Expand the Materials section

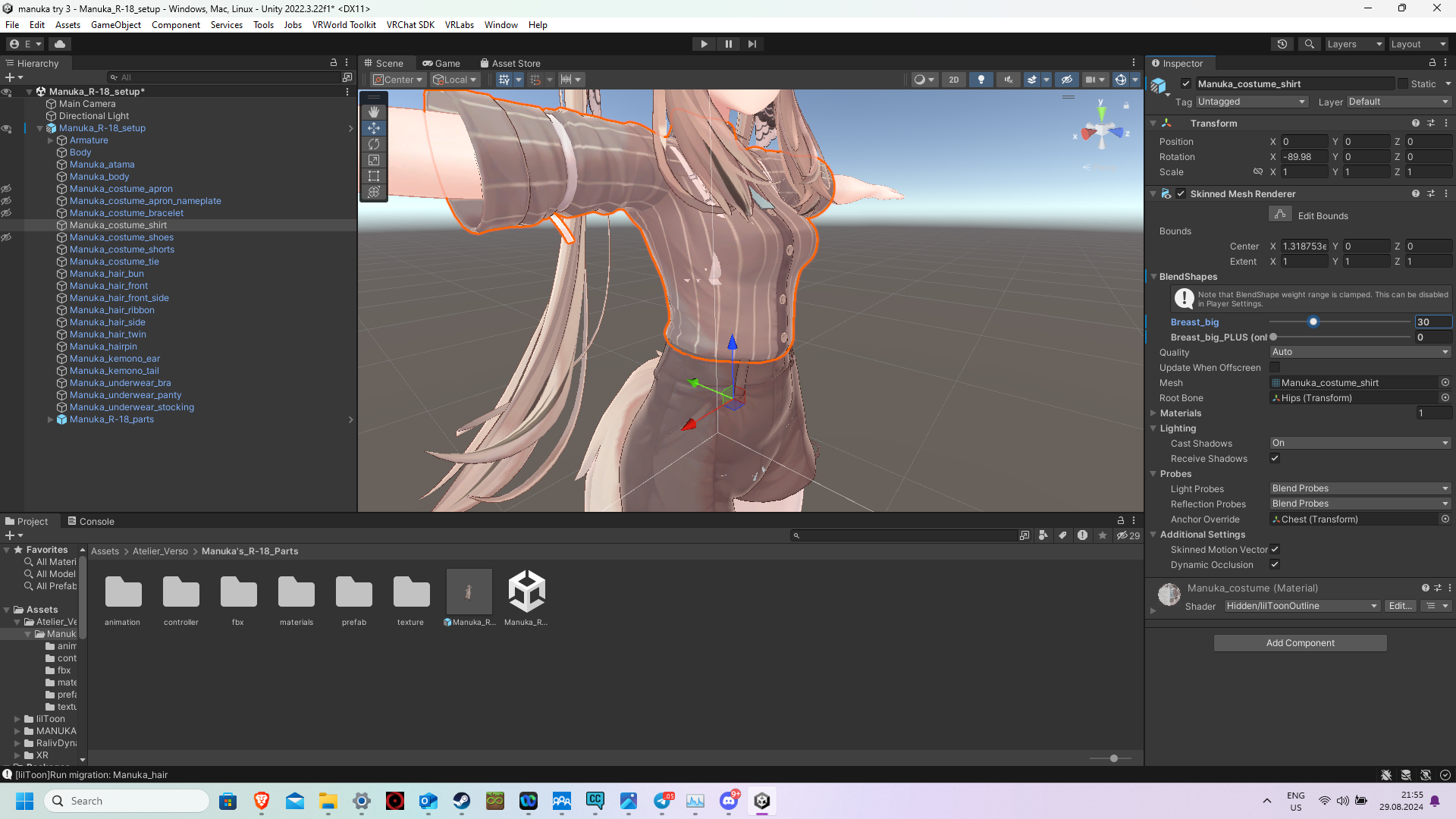click(x=1153, y=413)
